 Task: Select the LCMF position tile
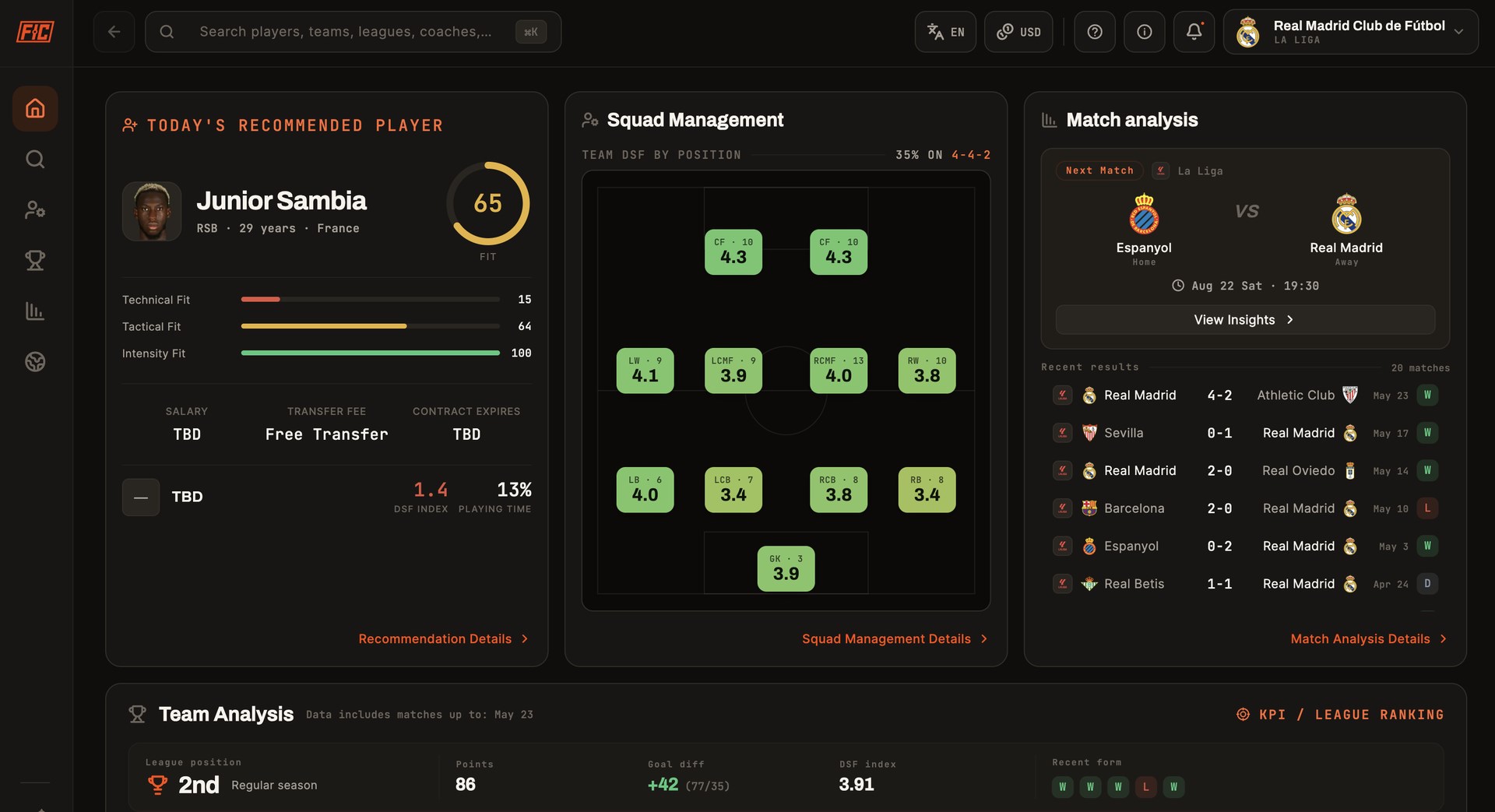pyautogui.click(x=733, y=371)
